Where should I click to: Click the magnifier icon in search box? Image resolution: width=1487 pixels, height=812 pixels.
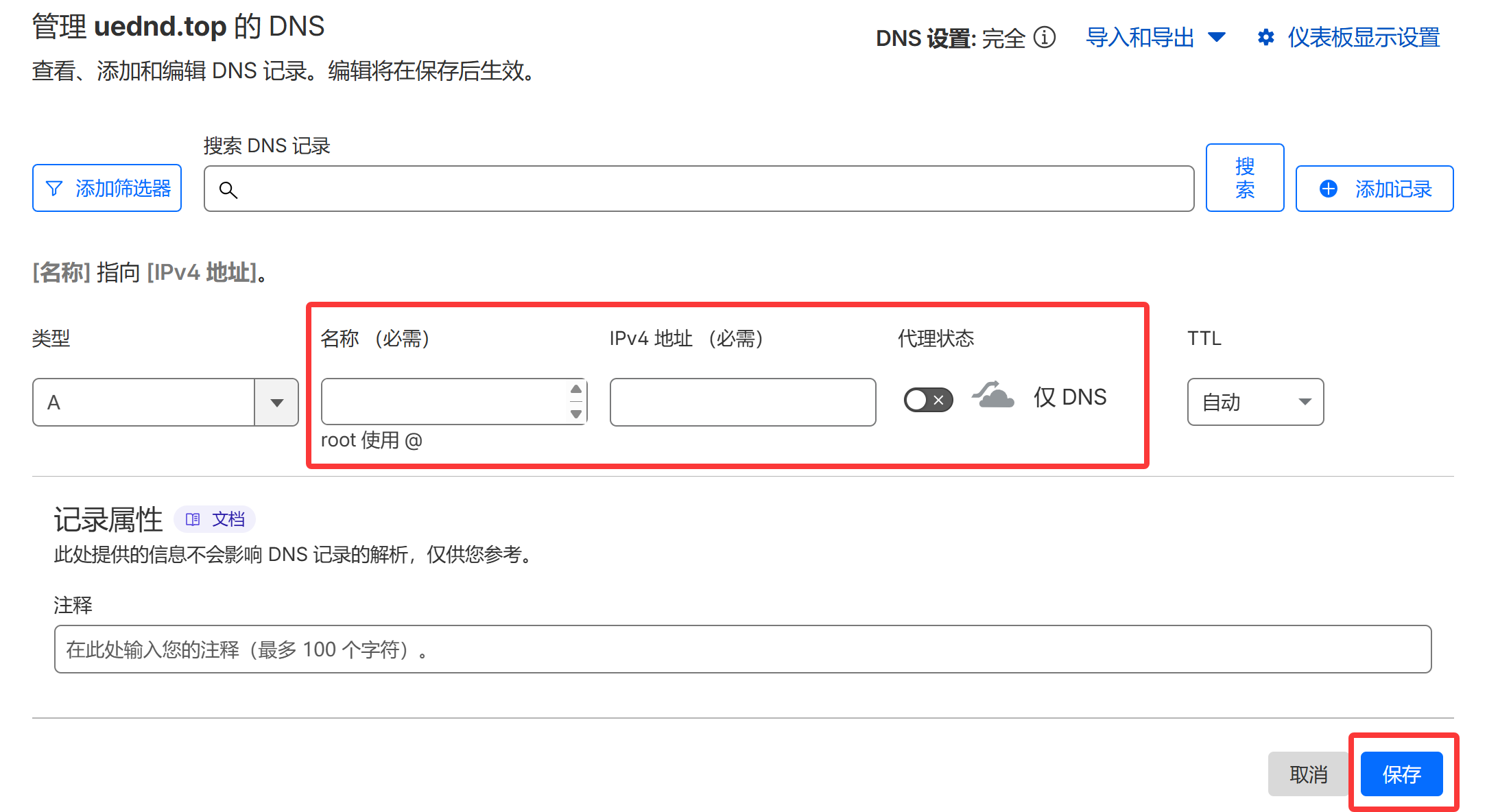228,190
